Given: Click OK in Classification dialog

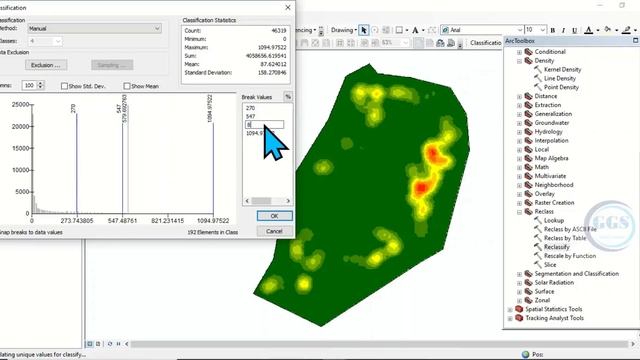Looking at the screenshot, I should coord(274,216).
